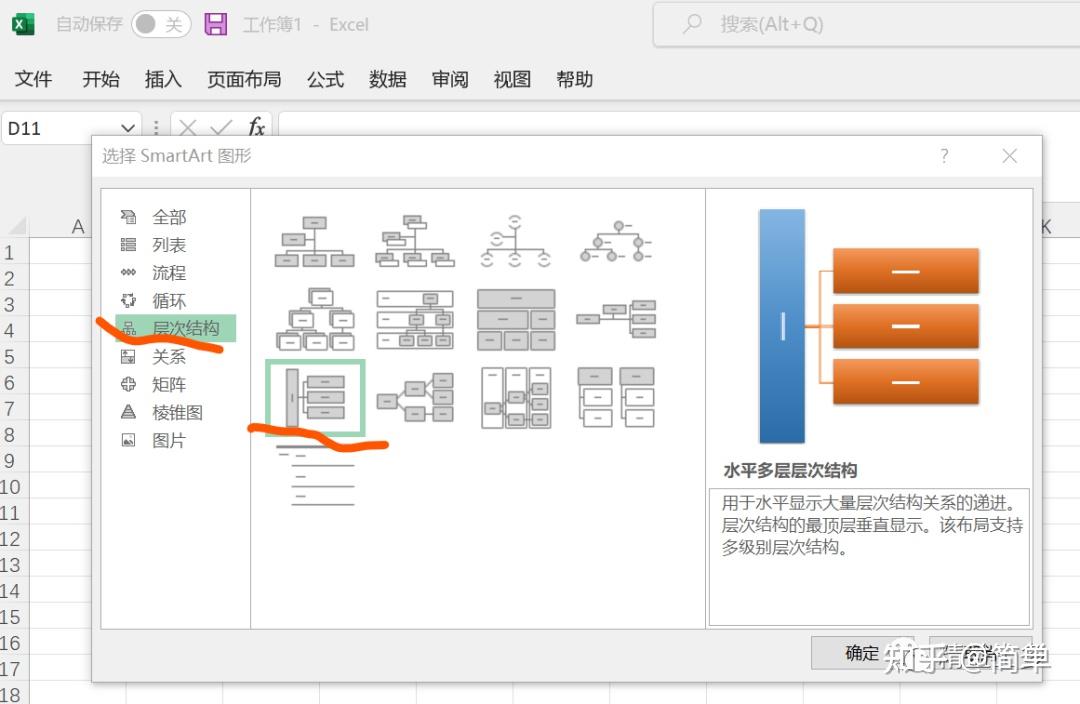Switch to the 数据 ribbon tab
This screenshot has width=1080, height=704.
tap(387, 80)
